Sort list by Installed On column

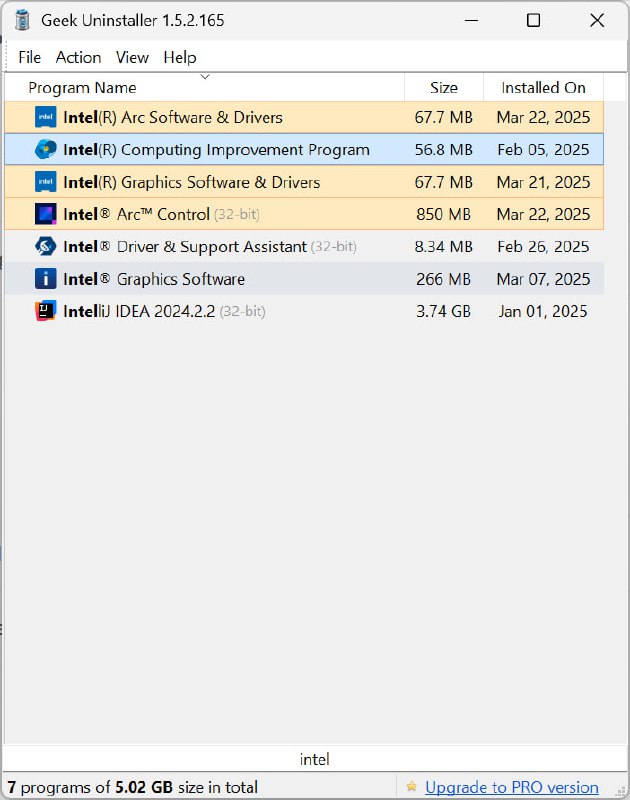coord(543,87)
